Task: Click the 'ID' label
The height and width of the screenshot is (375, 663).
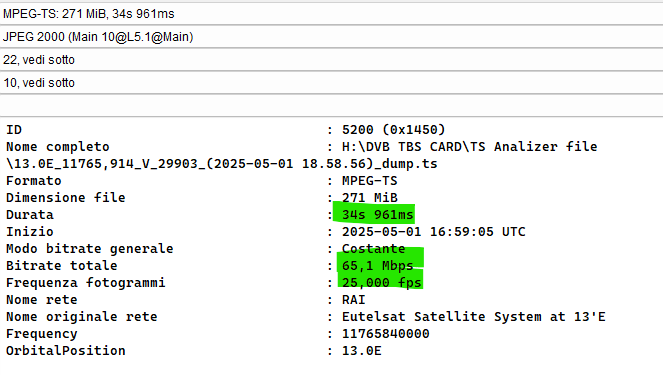Action: point(14,129)
